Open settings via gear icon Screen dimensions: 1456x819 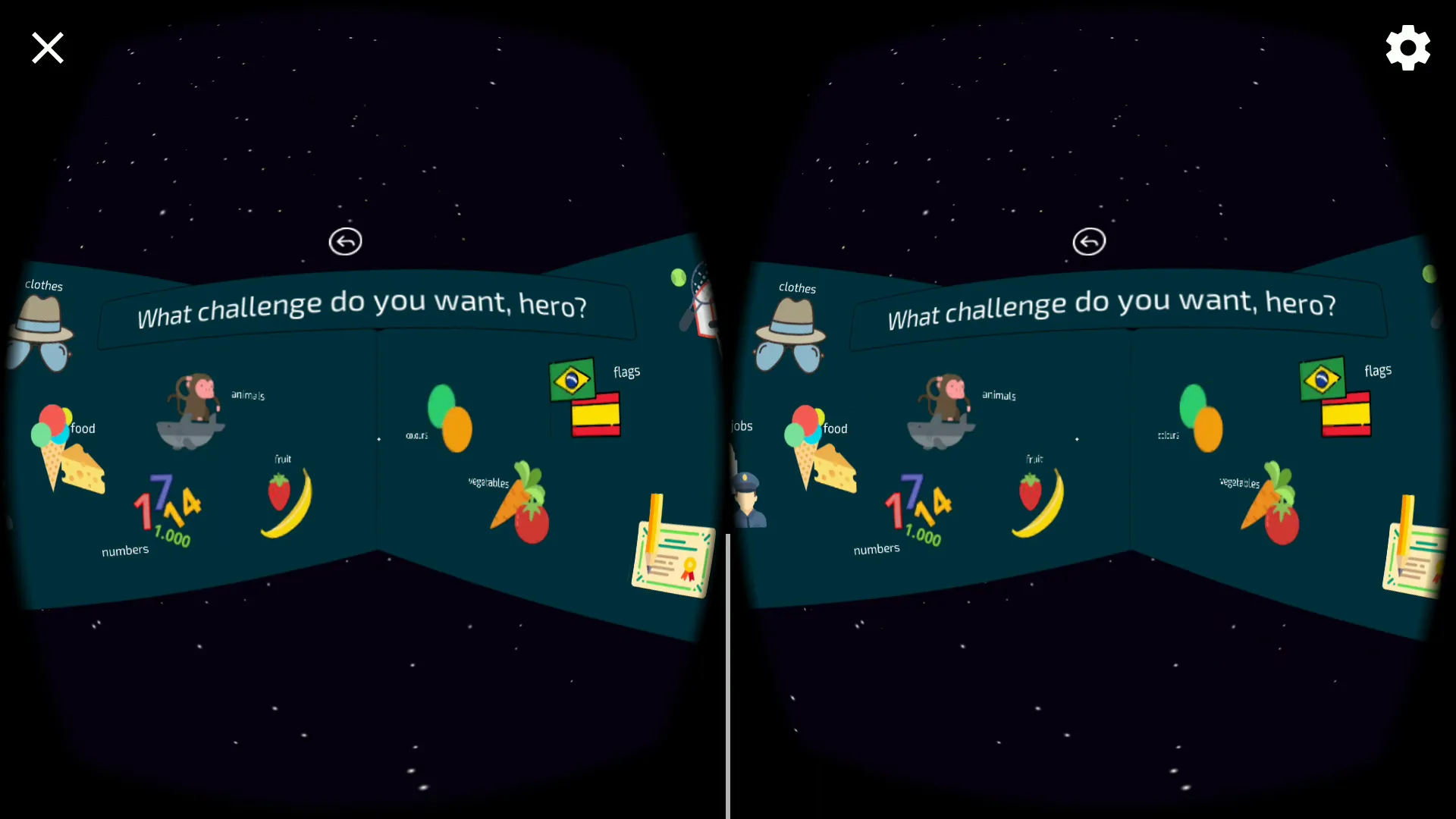pos(1408,47)
